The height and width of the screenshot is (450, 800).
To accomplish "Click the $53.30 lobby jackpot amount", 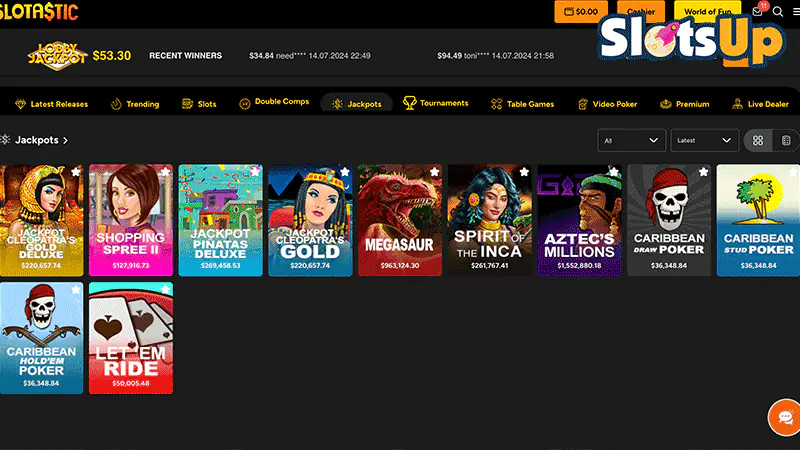I will click(x=112, y=56).
